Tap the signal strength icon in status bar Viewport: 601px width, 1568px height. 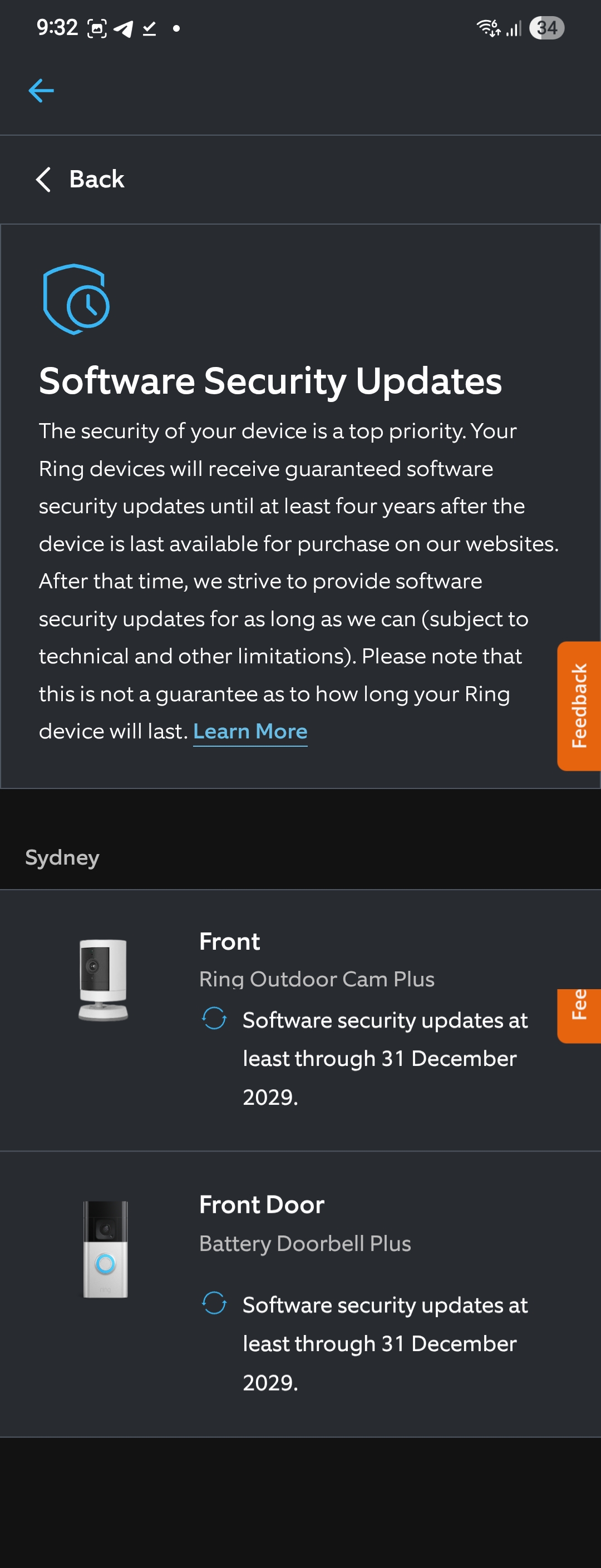(x=514, y=28)
